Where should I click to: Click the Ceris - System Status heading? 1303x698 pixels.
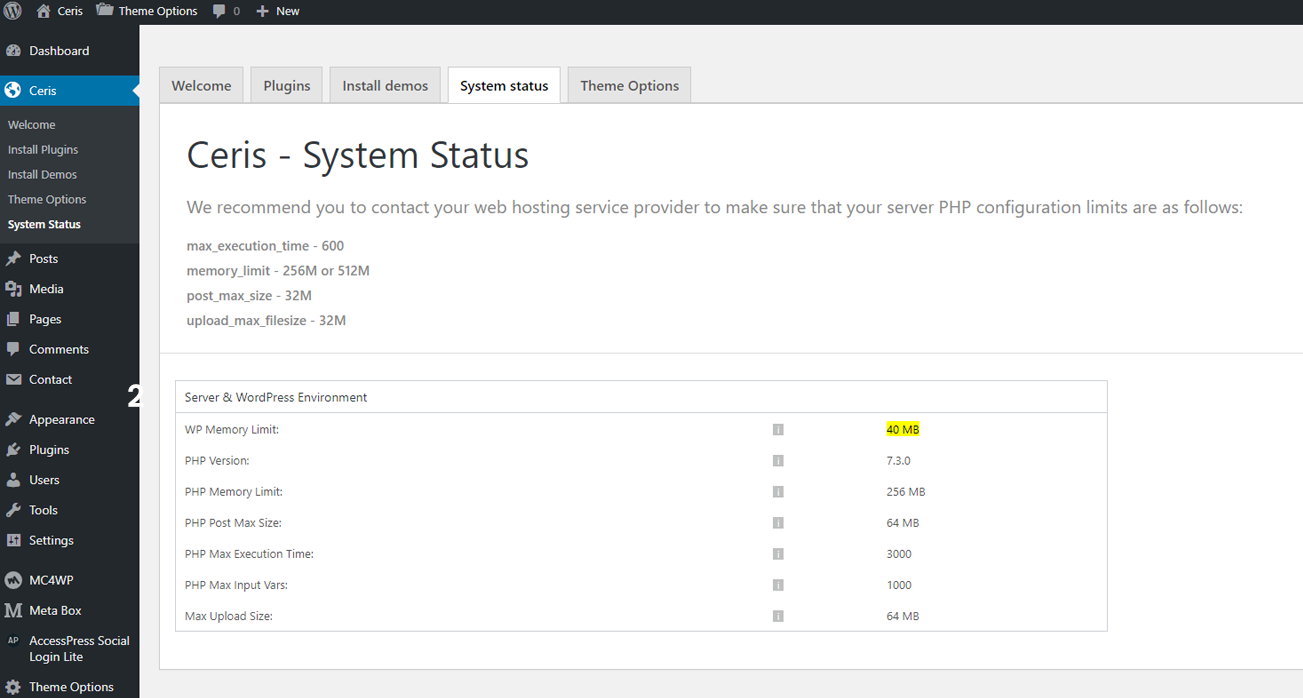click(x=358, y=156)
